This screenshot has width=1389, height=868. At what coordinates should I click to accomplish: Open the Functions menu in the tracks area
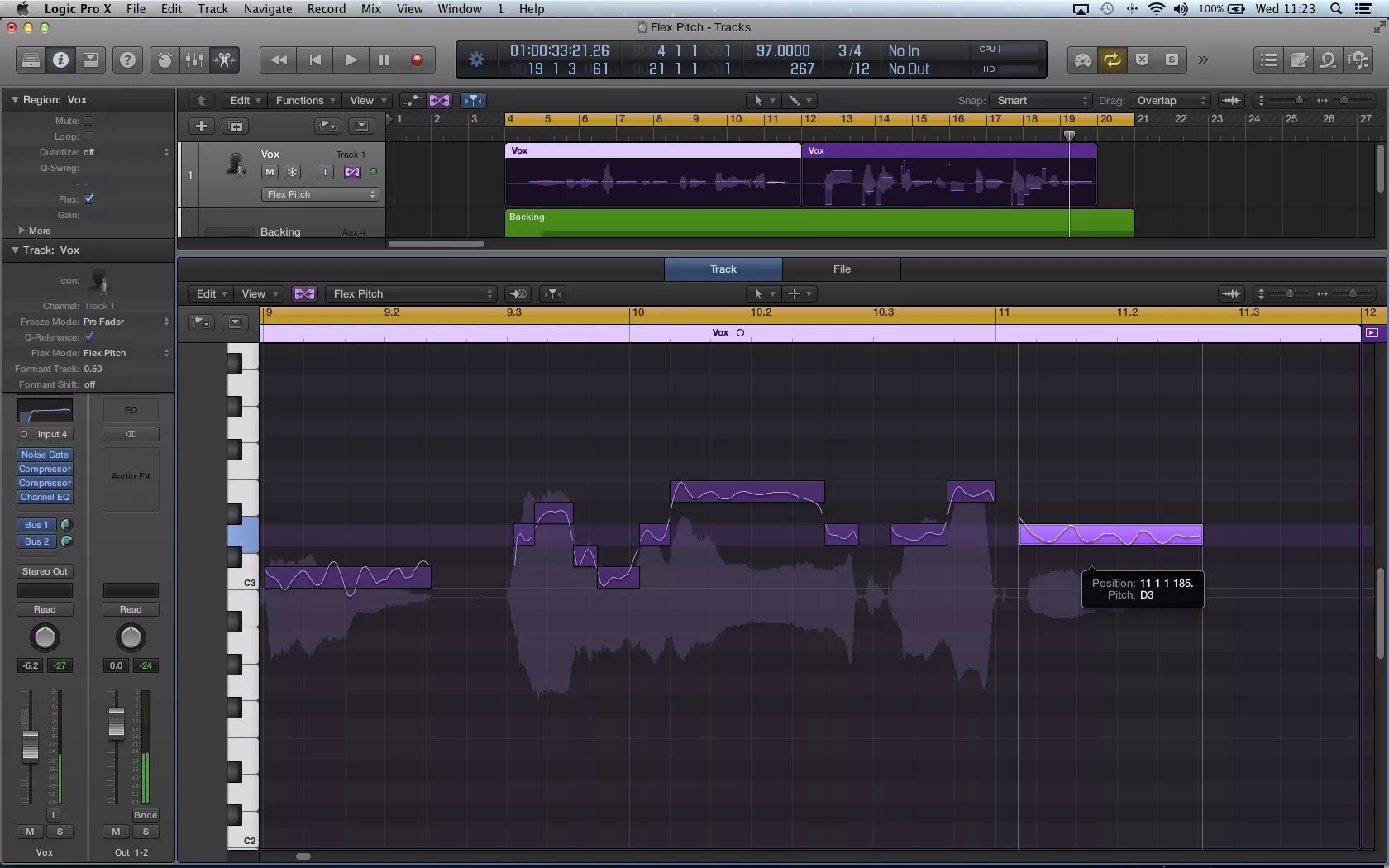[305, 100]
